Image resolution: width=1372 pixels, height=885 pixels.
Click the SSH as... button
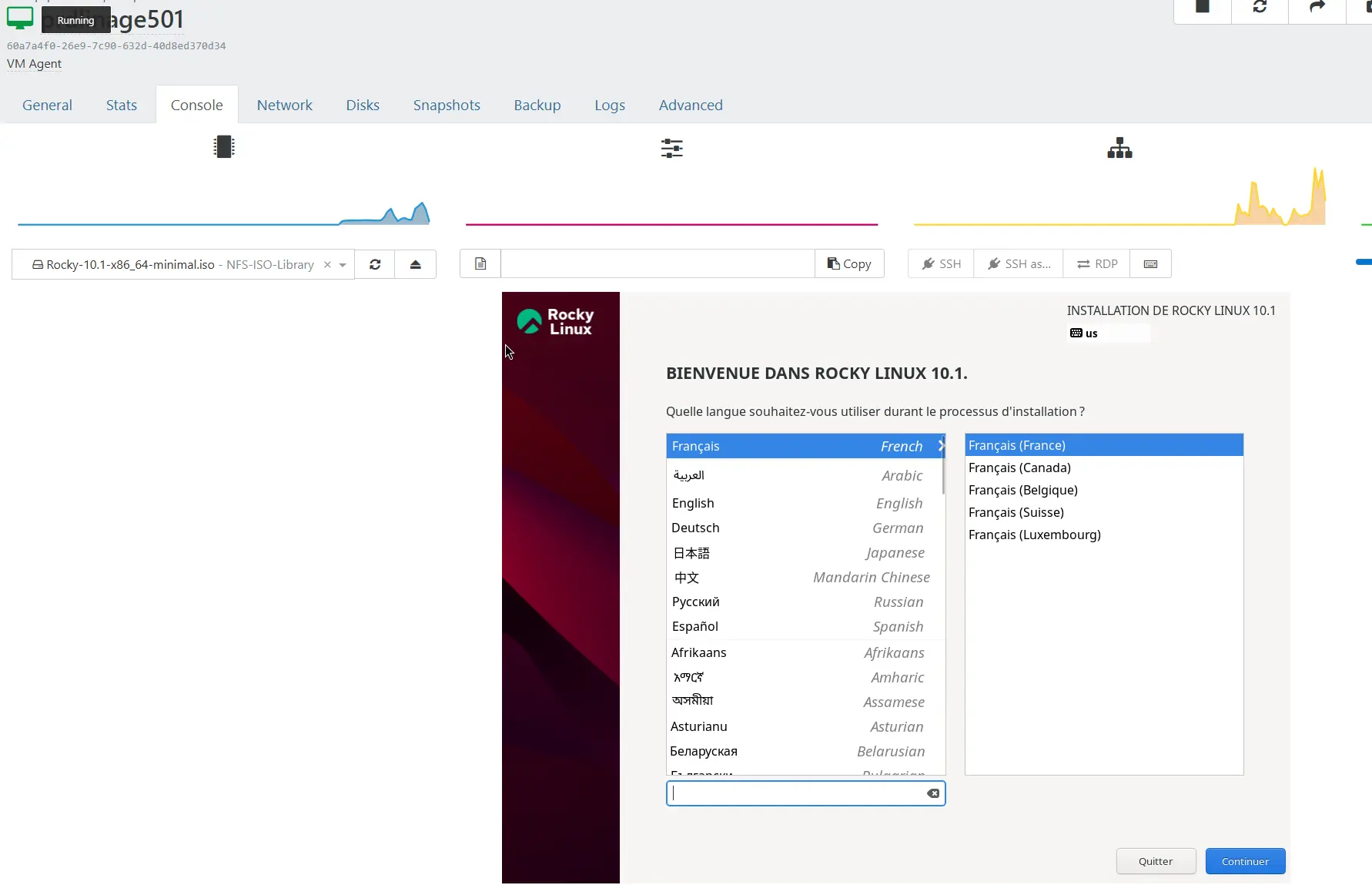coord(1019,263)
